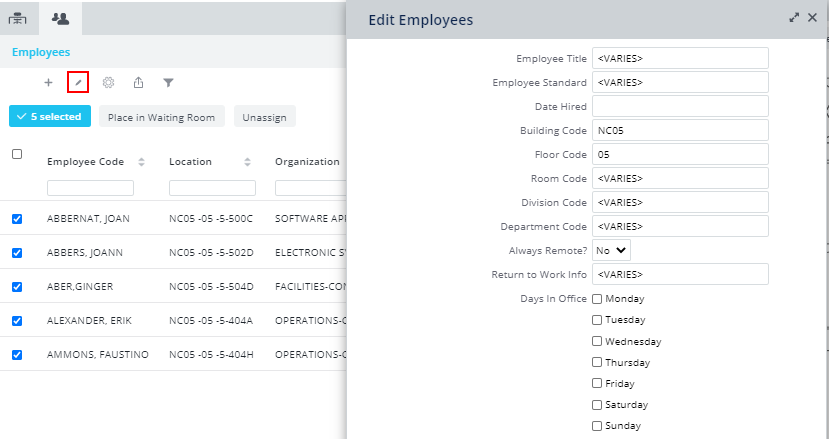Click the export share icon
829x439 pixels.
click(138, 83)
